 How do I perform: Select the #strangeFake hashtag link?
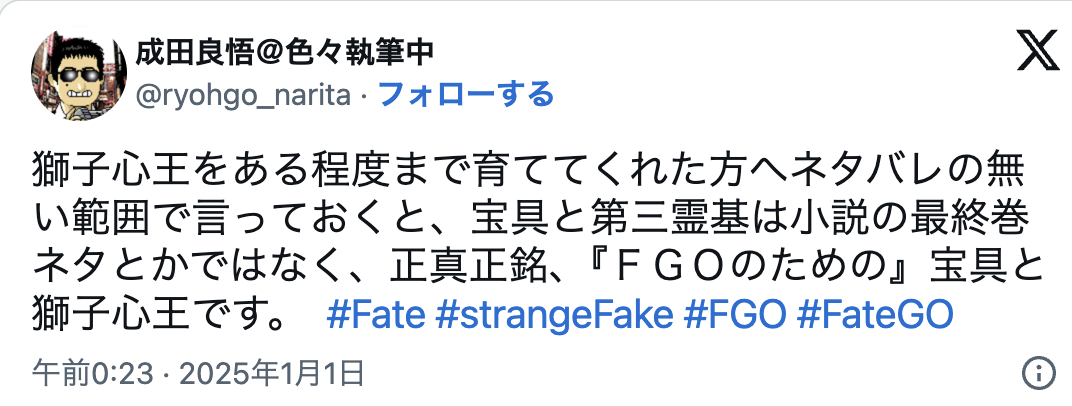(x=555, y=316)
